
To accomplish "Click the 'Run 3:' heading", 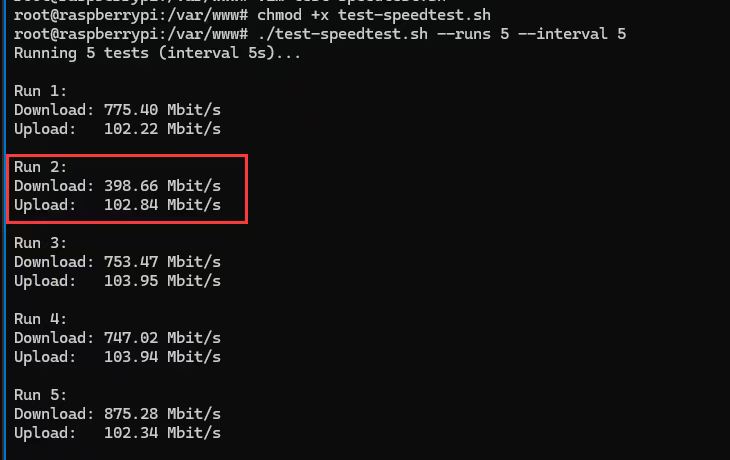I will pyautogui.click(x=41, y=243).
